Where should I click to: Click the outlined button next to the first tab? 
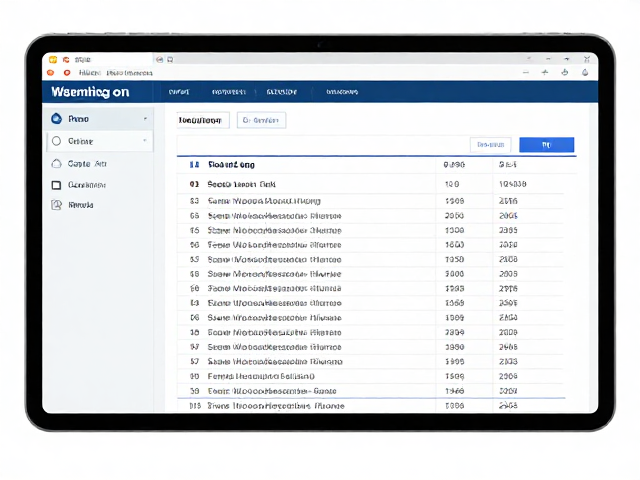point(261,120)
